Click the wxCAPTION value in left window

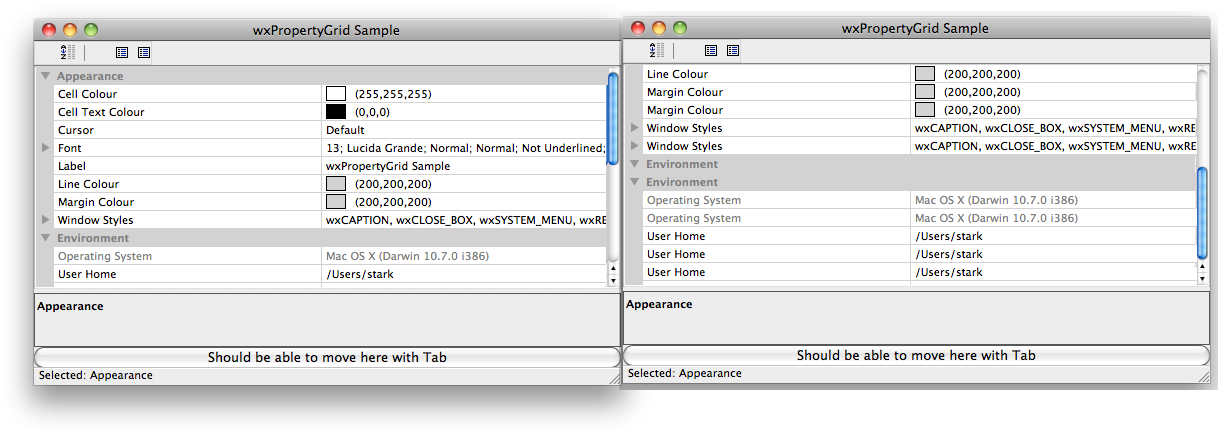pos(465,220)
